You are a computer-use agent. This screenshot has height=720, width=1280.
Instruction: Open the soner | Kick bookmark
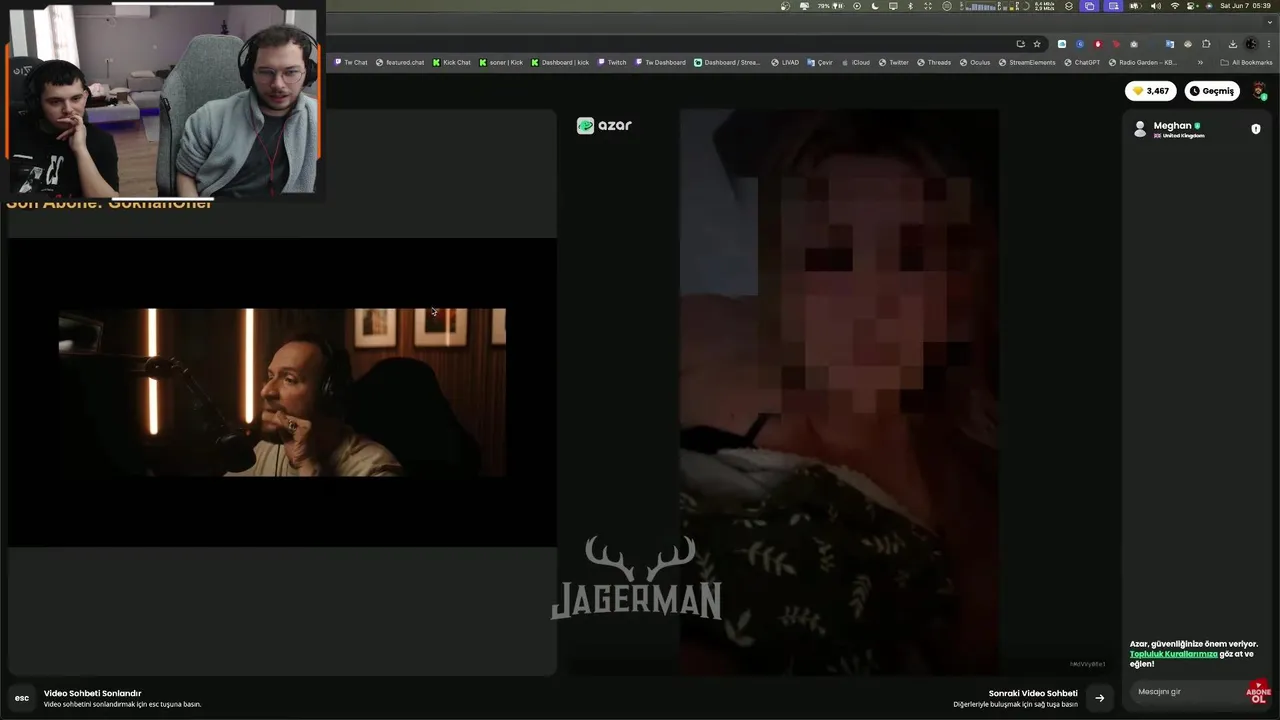coord(501,62)
